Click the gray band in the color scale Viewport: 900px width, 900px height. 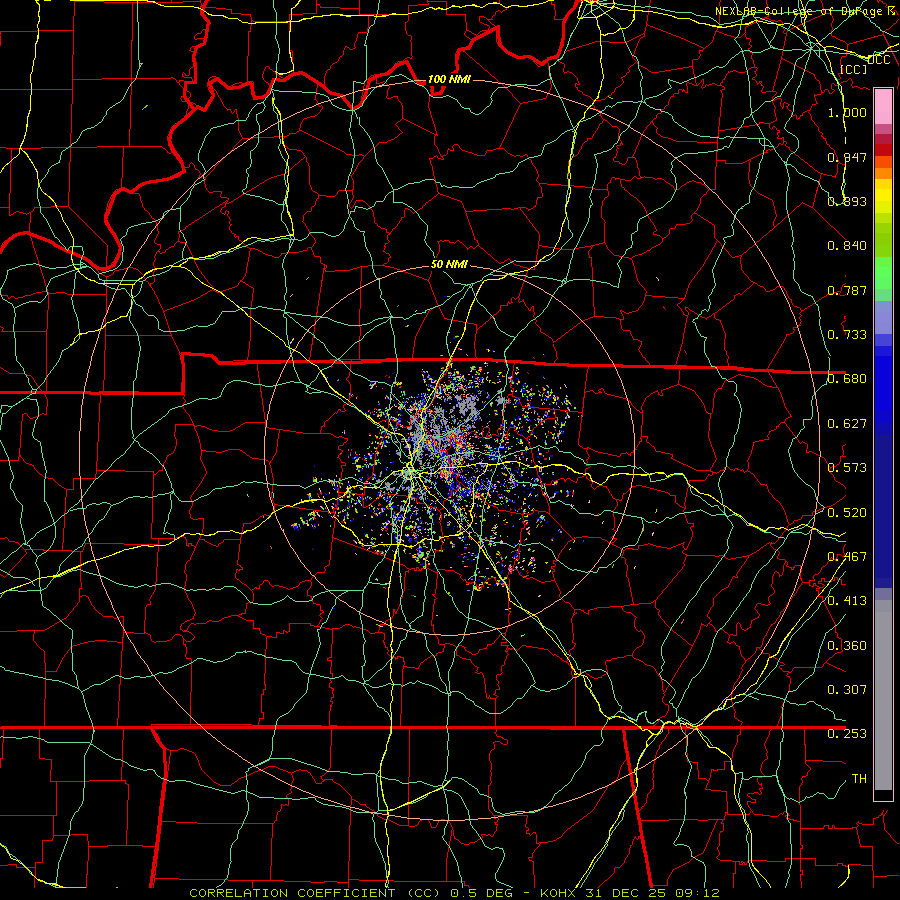tap(883, 695)
